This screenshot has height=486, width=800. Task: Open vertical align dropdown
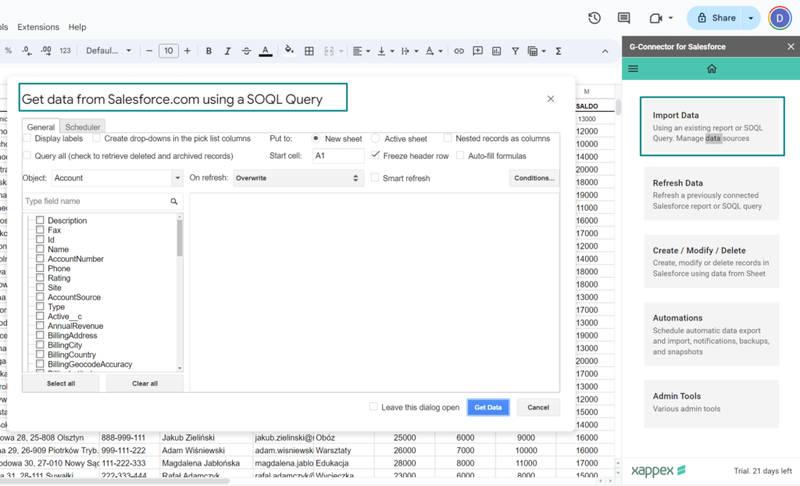(x=386, y=50)
